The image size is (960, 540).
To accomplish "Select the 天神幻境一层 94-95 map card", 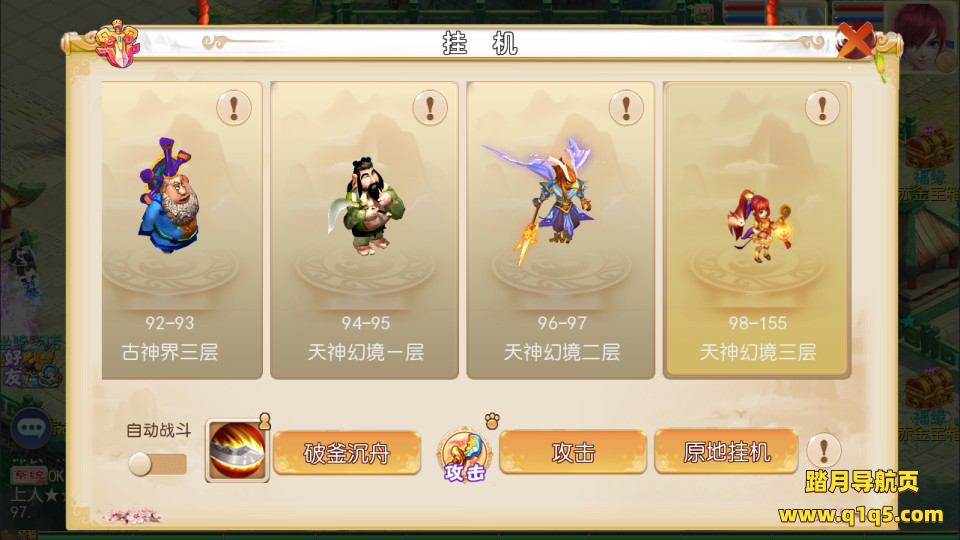I will click(x=364, y=230).
